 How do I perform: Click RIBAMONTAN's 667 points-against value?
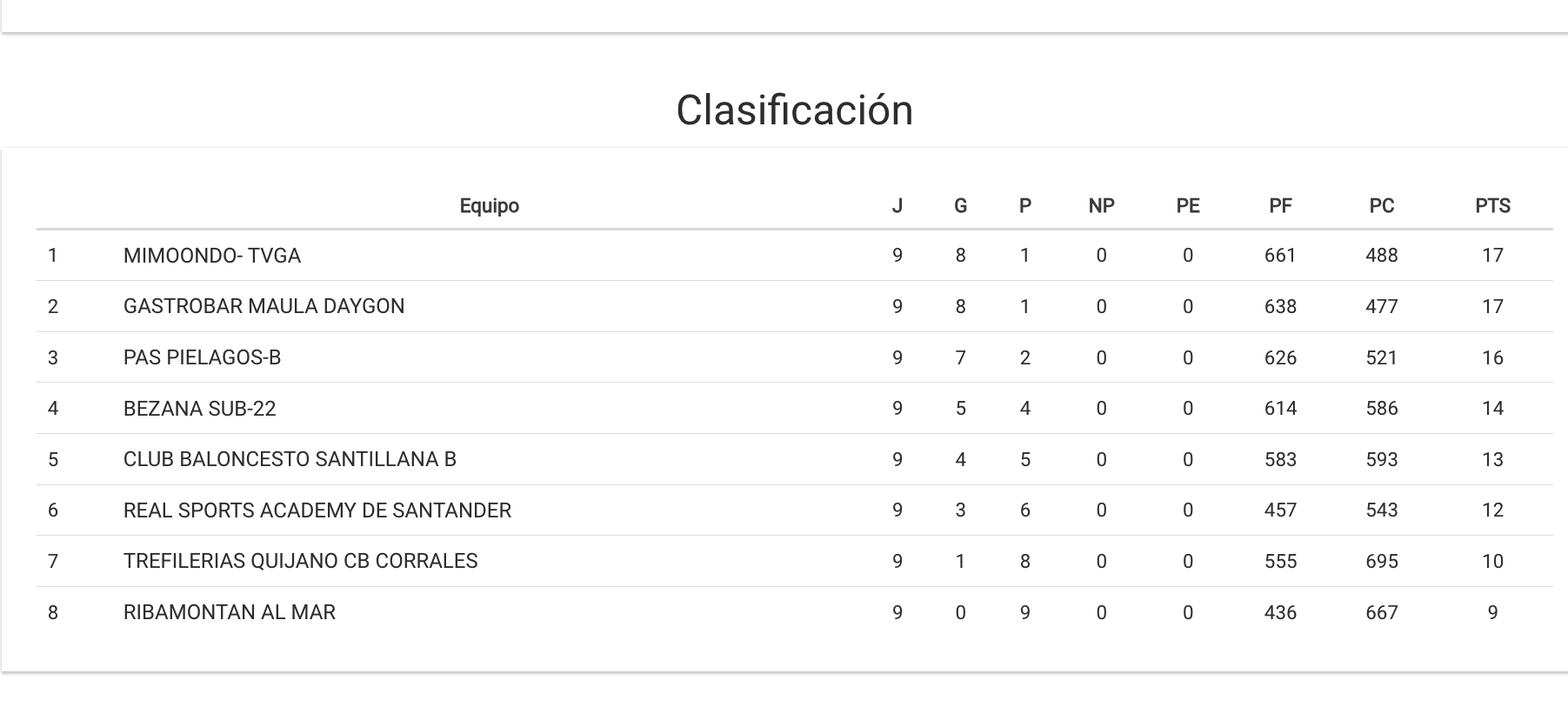pyautogui.click(x=1381, y=612)
